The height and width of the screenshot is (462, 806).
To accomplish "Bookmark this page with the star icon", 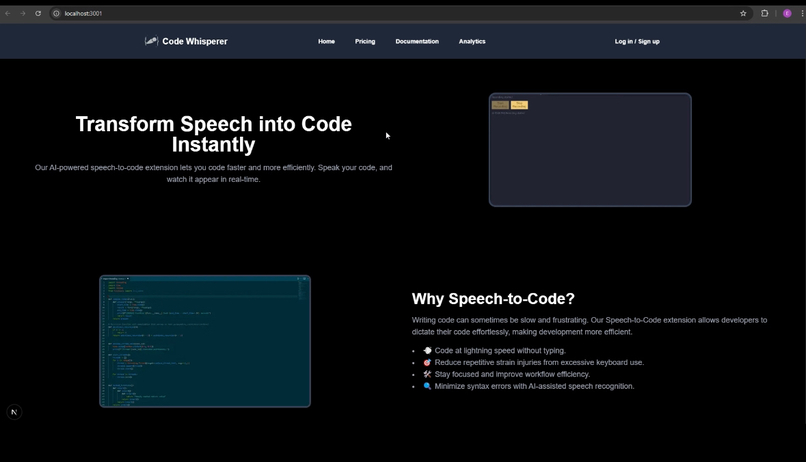I will 743,13.
